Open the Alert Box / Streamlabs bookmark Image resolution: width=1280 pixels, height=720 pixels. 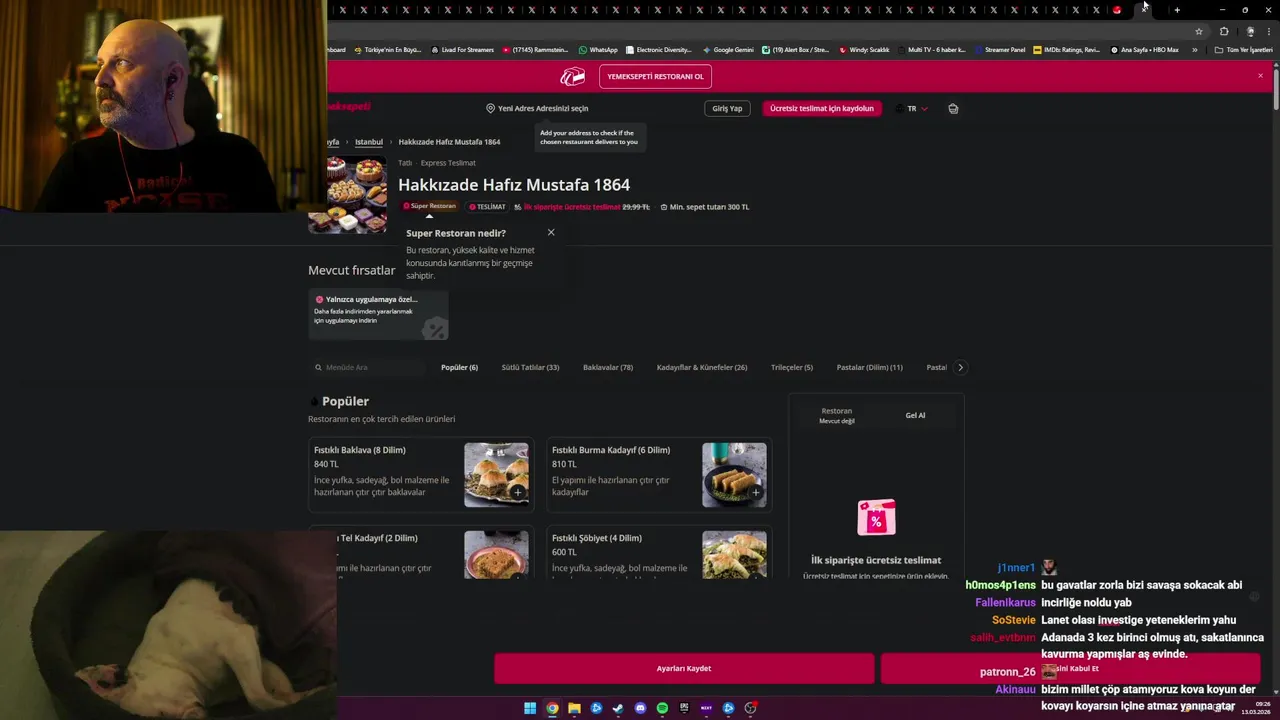(x=795, y=49)
